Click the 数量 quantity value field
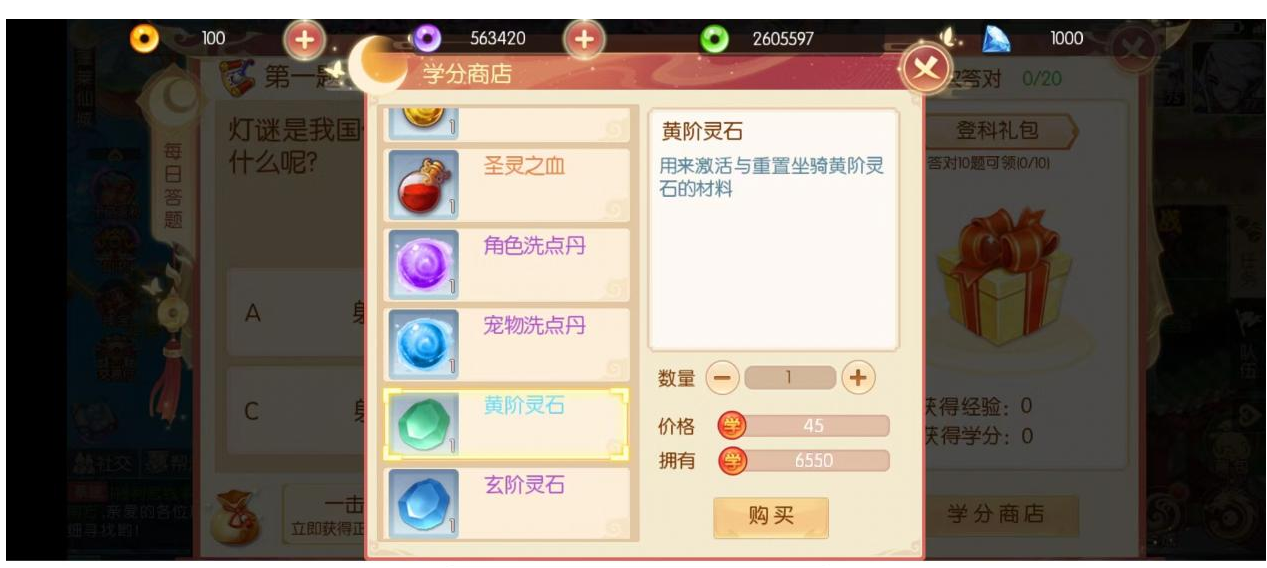Screen dimensions: 1267x568 pos(790,378)
